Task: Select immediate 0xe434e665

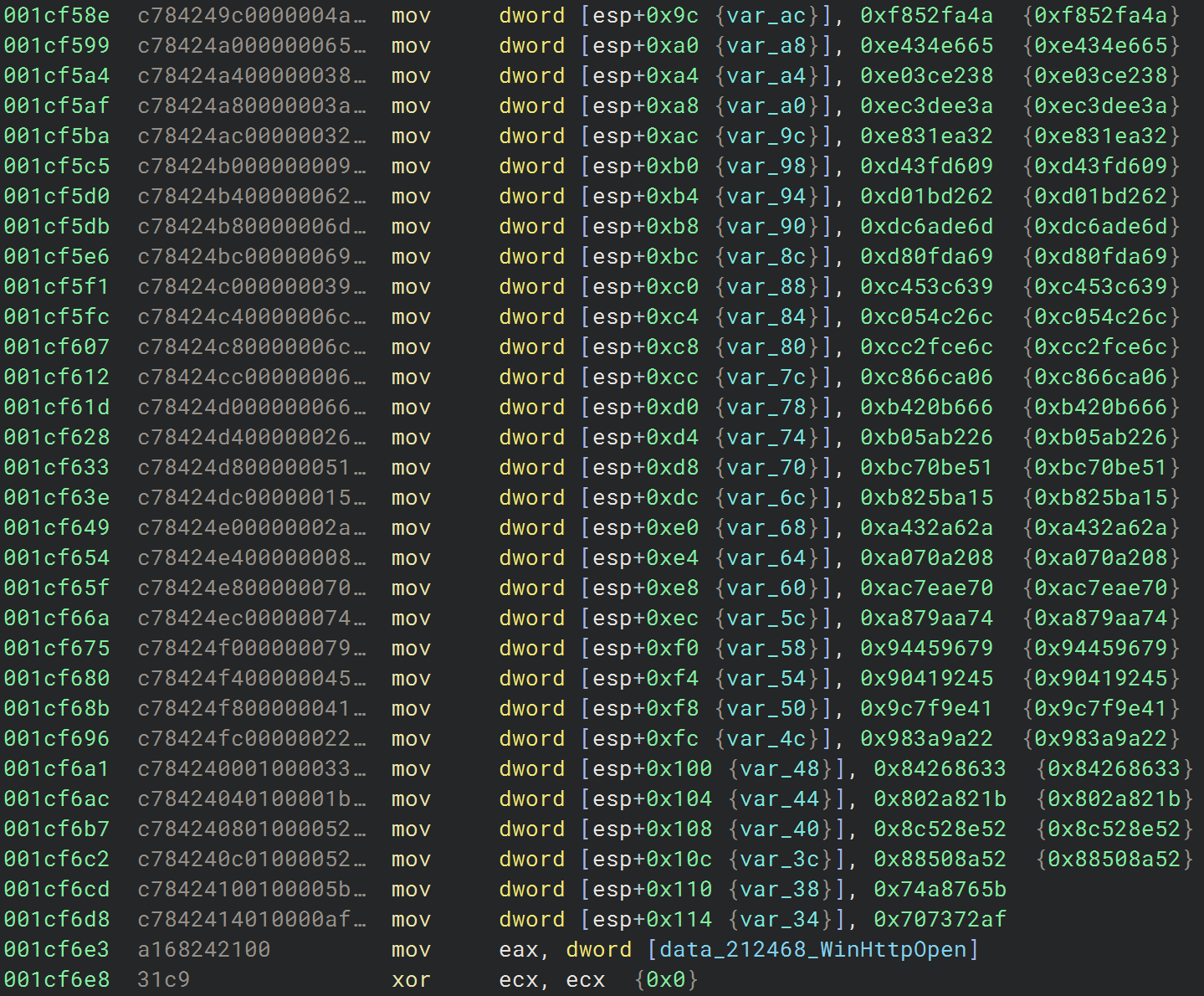Action: click(927, 45)
